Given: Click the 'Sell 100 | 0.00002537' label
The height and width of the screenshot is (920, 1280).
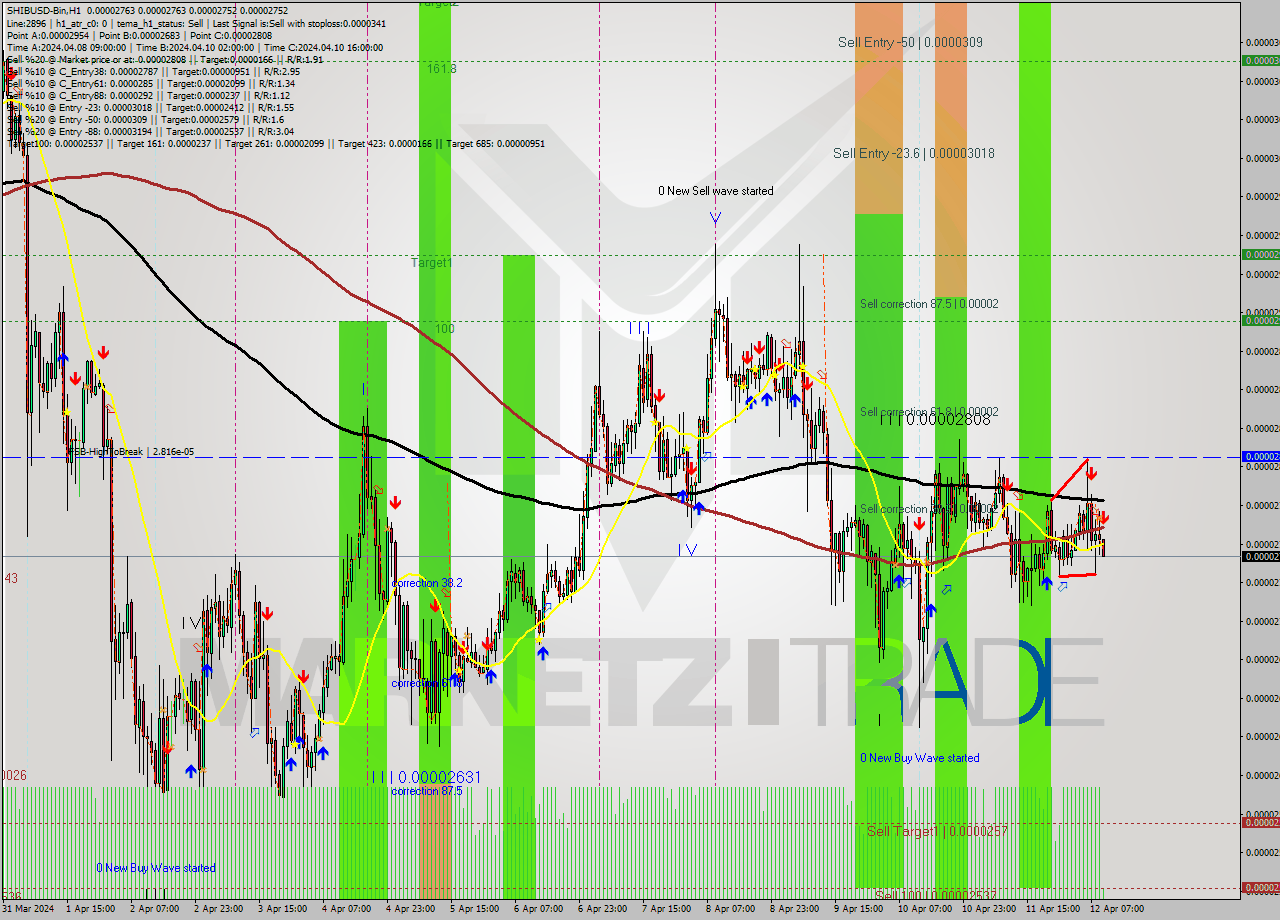Looking at the screenshot, I should click(x=935, y=895).
